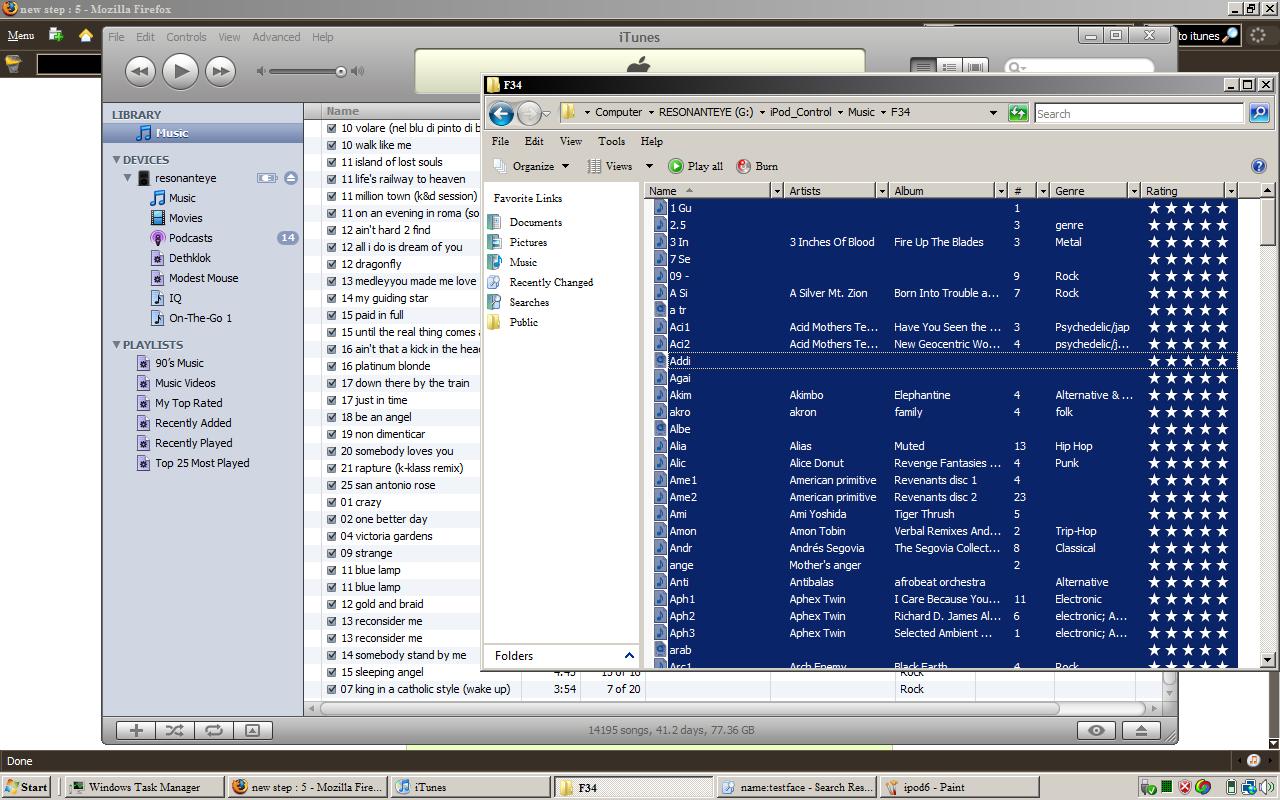Uncheck the song 10 walk like me
The height and width of the screenshot is (800, 1280).
(332, 145)
